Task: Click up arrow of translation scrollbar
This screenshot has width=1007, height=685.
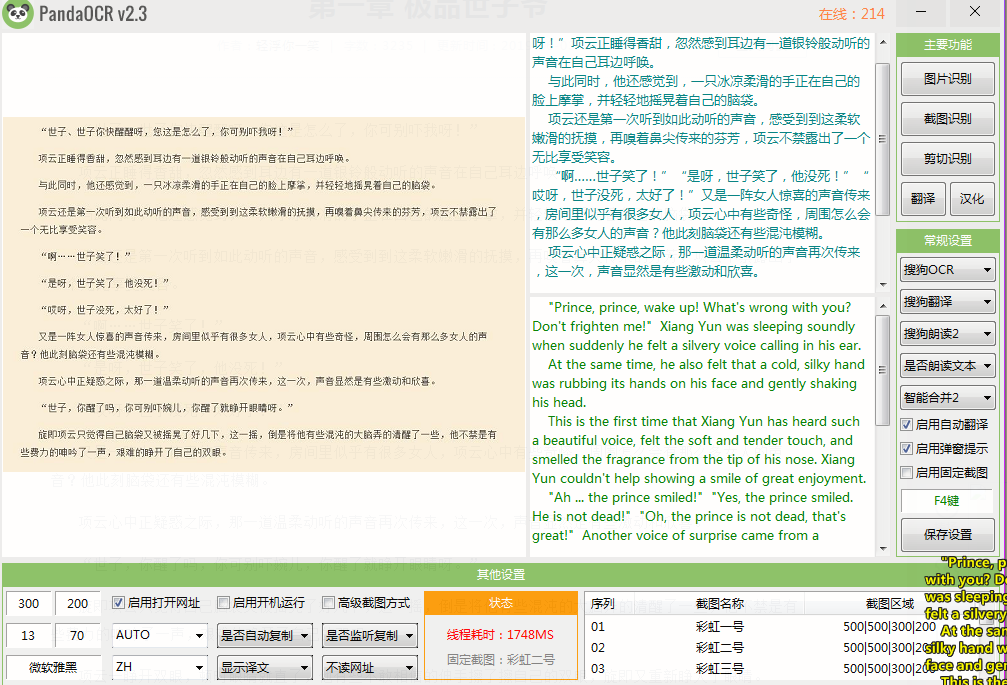Action: (x=883, y=306)
